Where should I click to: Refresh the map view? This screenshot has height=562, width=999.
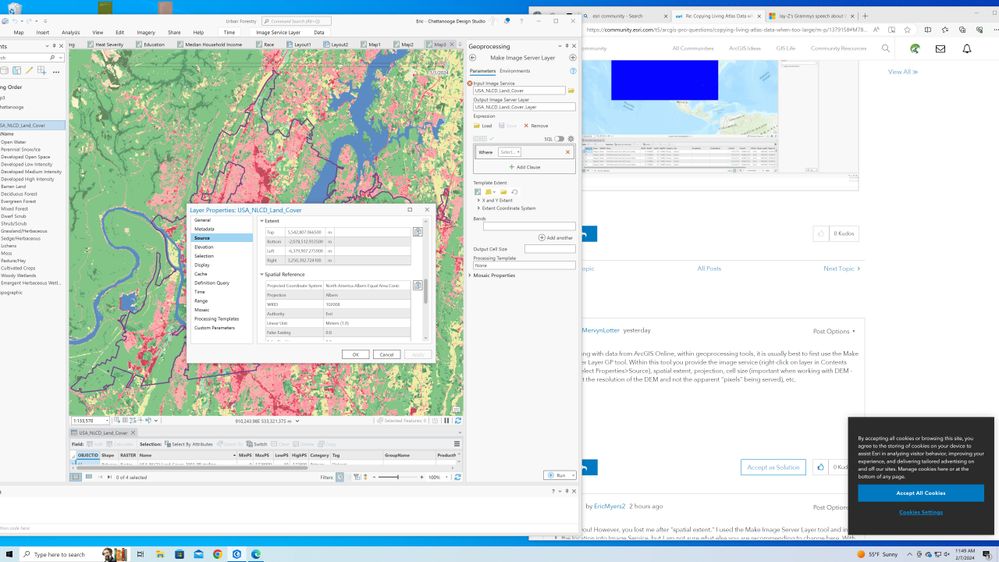coord(457,421)
